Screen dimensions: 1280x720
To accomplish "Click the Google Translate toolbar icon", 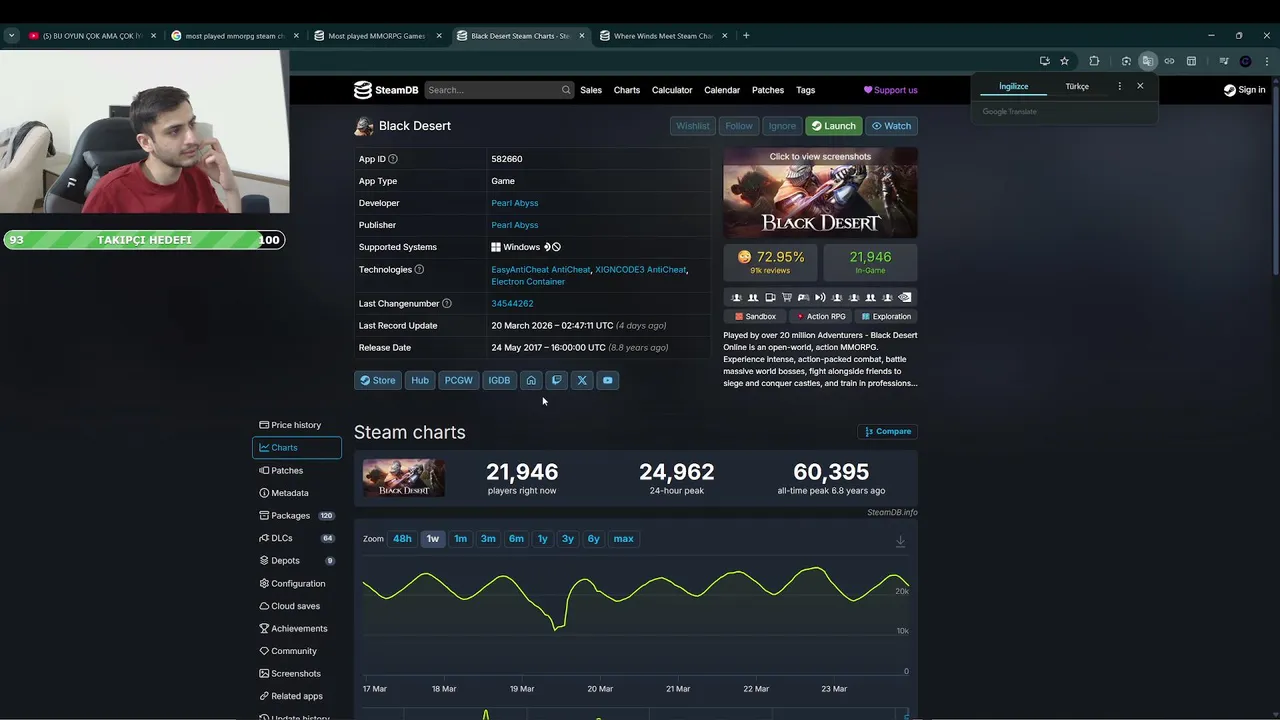I will 1147,61.
